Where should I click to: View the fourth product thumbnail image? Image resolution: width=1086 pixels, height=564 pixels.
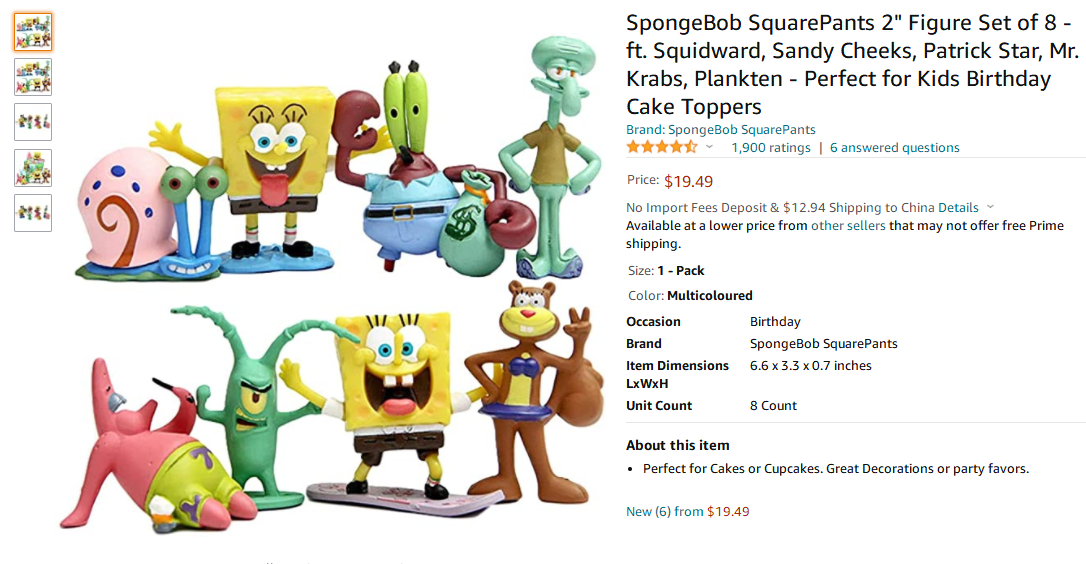pyautogui.click(x=33, y=168)
